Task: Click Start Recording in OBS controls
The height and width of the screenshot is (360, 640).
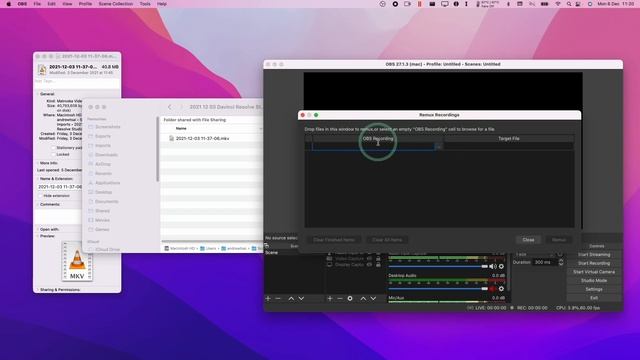Action: click(x=594, y=263)
